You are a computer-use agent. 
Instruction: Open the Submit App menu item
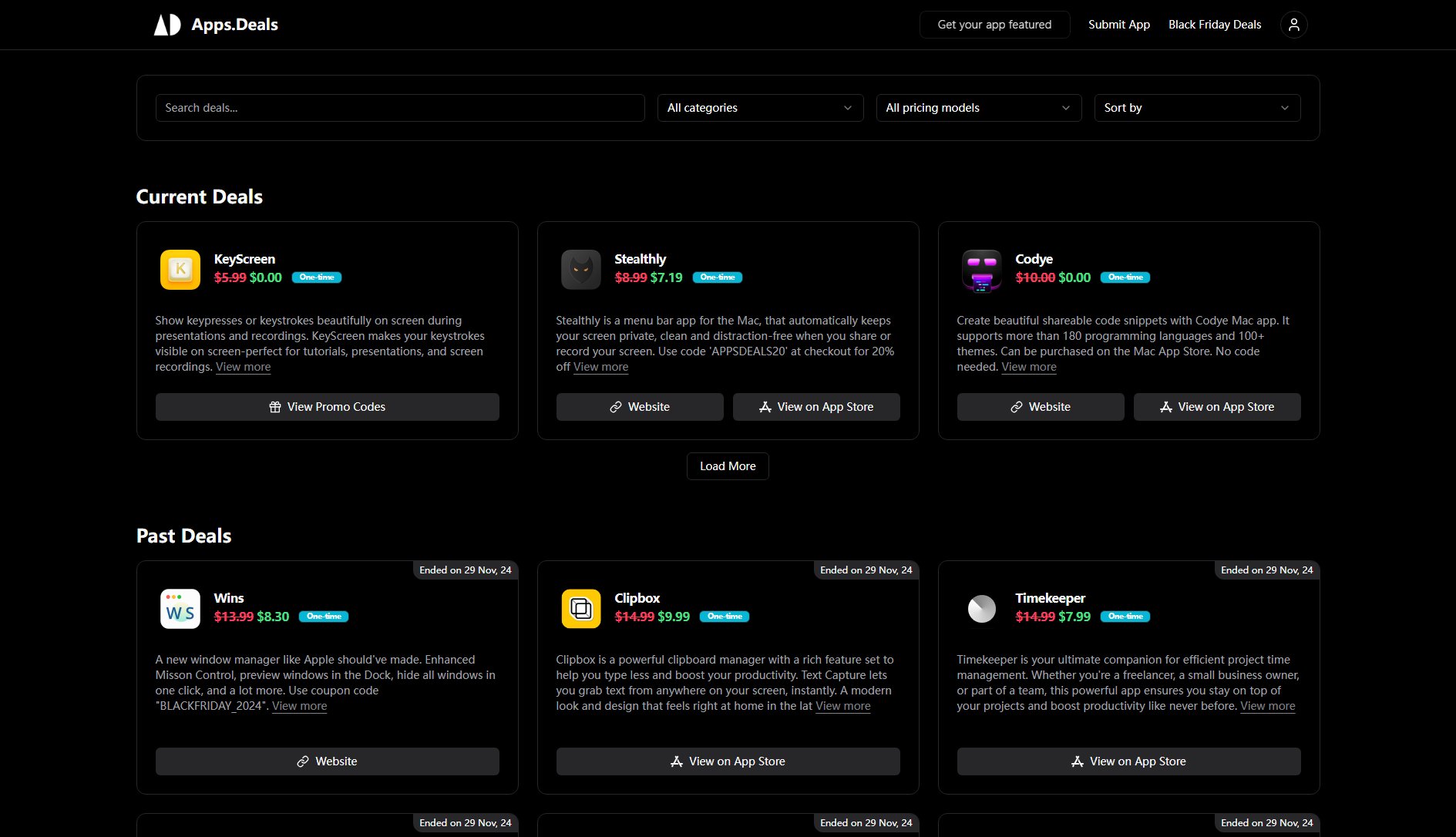tap(1118, 24)
